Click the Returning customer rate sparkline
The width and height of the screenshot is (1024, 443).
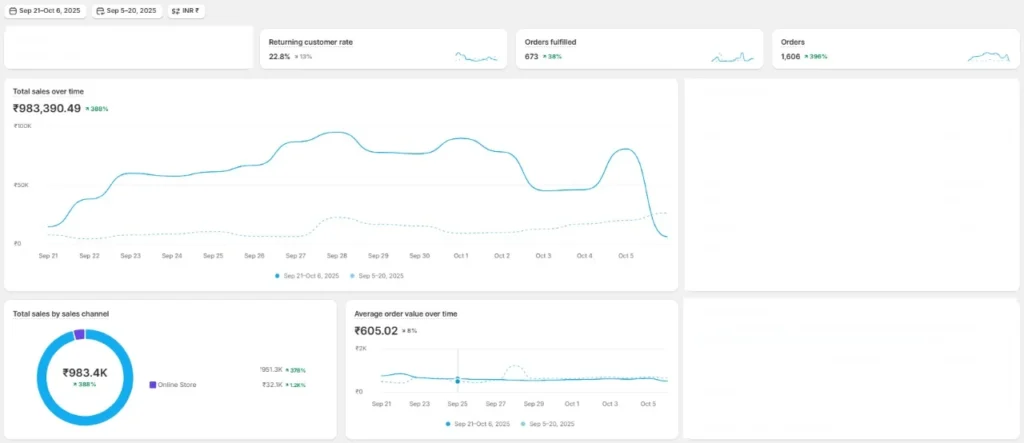point(475,57)
